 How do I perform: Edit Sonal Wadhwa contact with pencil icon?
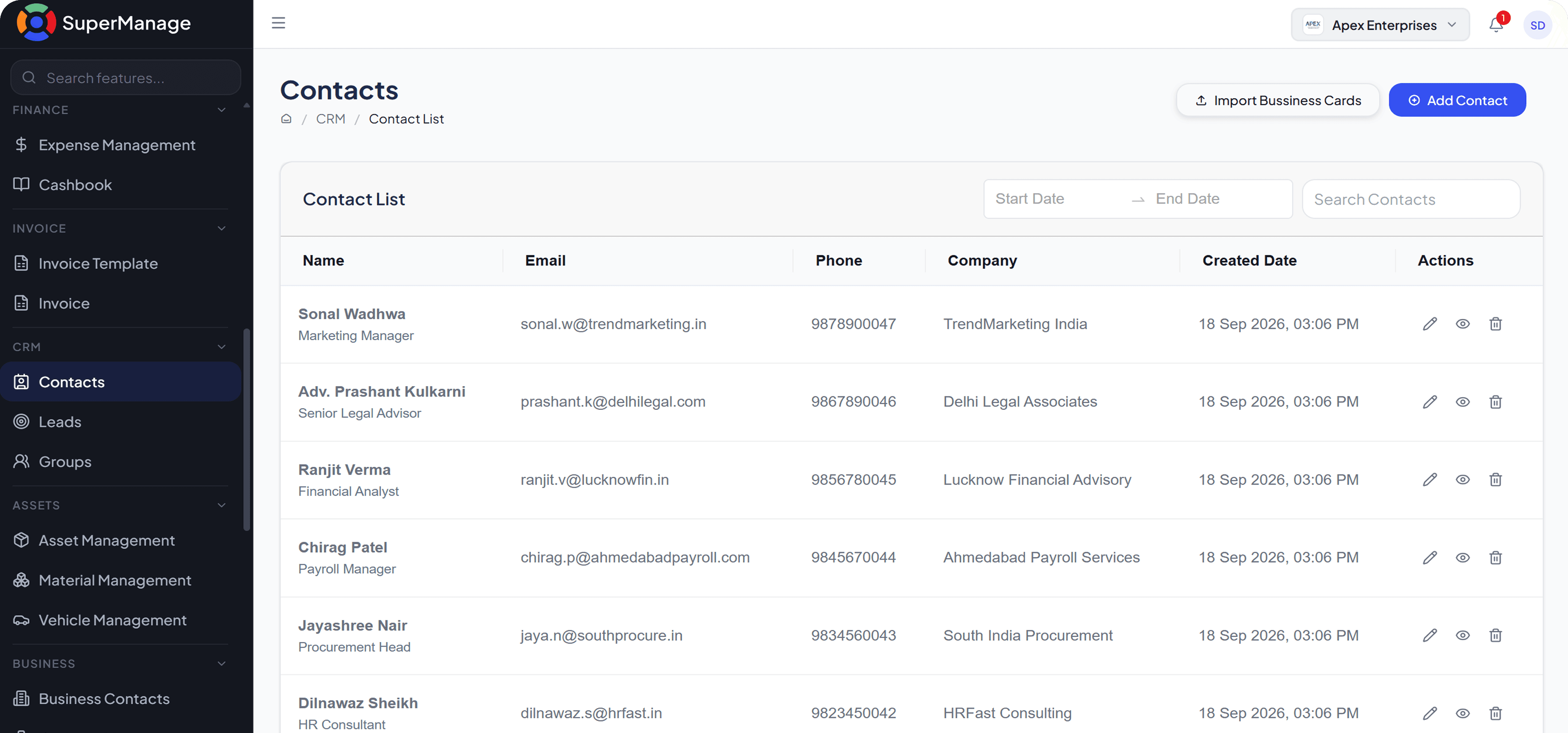click(x=1430, y=324)
